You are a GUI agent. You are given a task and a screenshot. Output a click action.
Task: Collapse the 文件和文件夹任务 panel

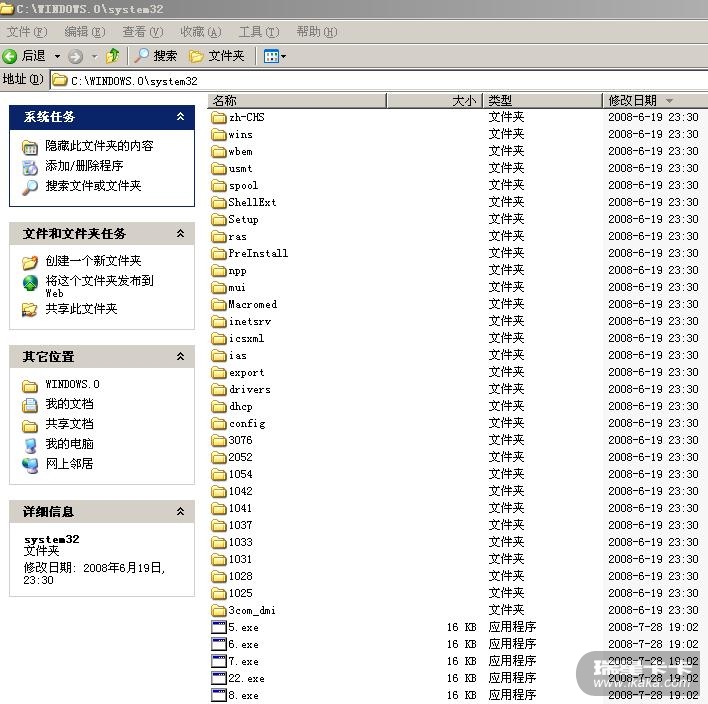pos(180,233)
